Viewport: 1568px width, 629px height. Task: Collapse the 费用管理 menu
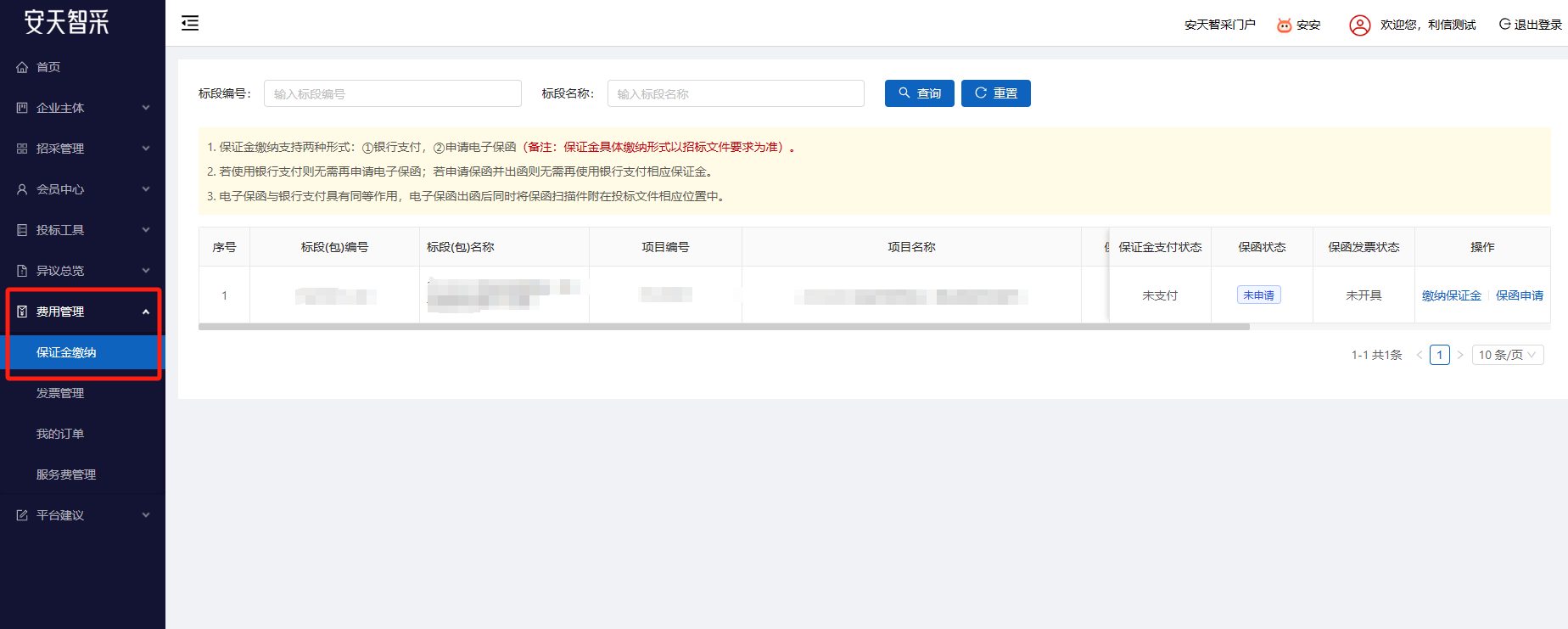pos(82,312)
